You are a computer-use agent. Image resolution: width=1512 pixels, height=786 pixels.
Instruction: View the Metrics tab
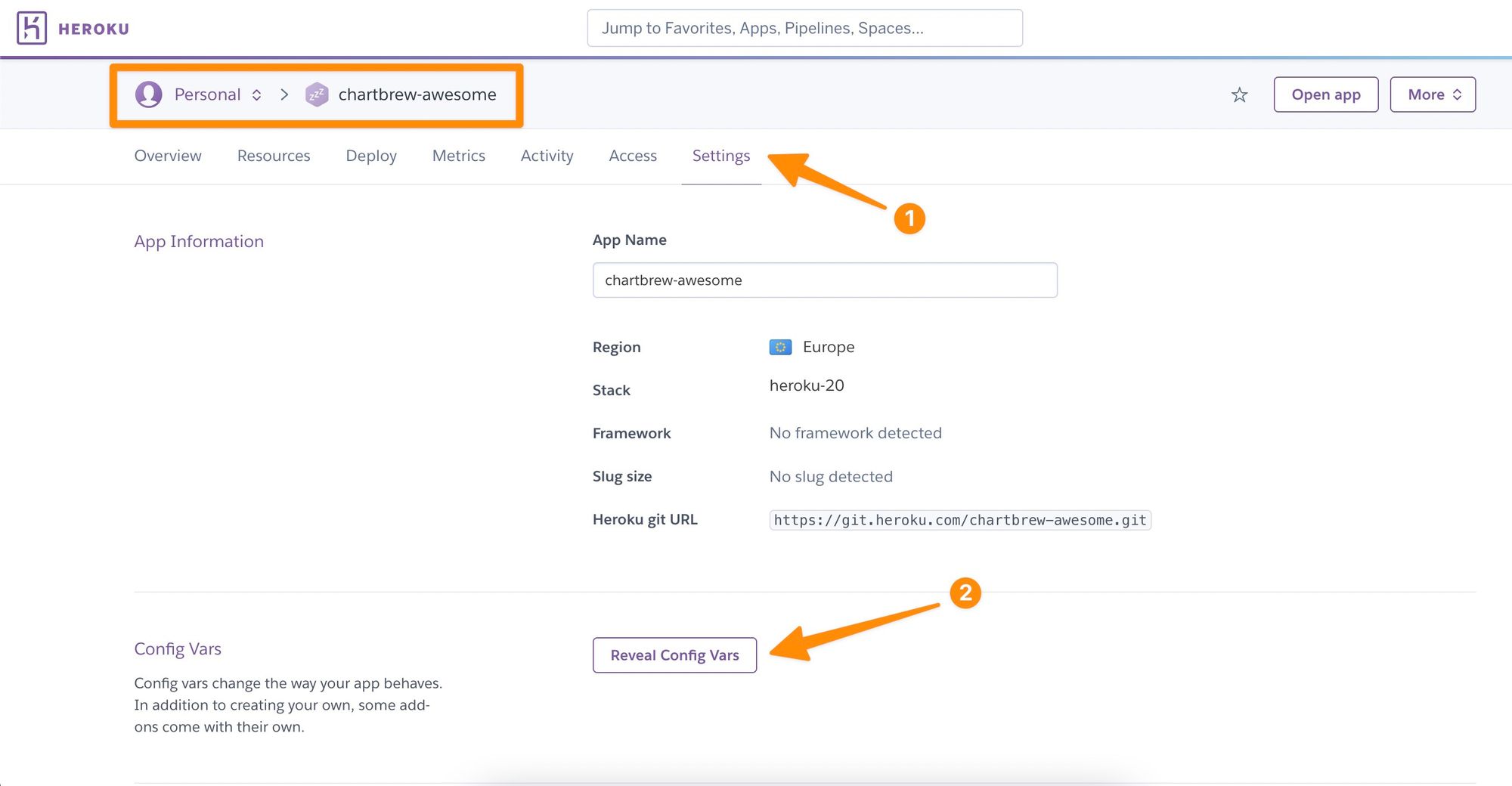[x=458, y=156]
